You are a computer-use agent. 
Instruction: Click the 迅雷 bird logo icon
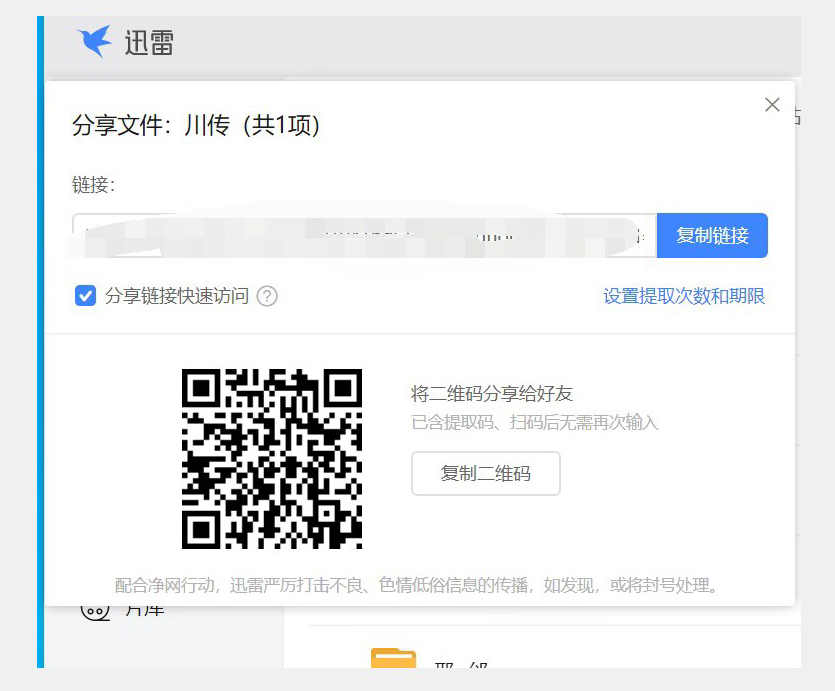pyautogui.click(x=94, y=42)
